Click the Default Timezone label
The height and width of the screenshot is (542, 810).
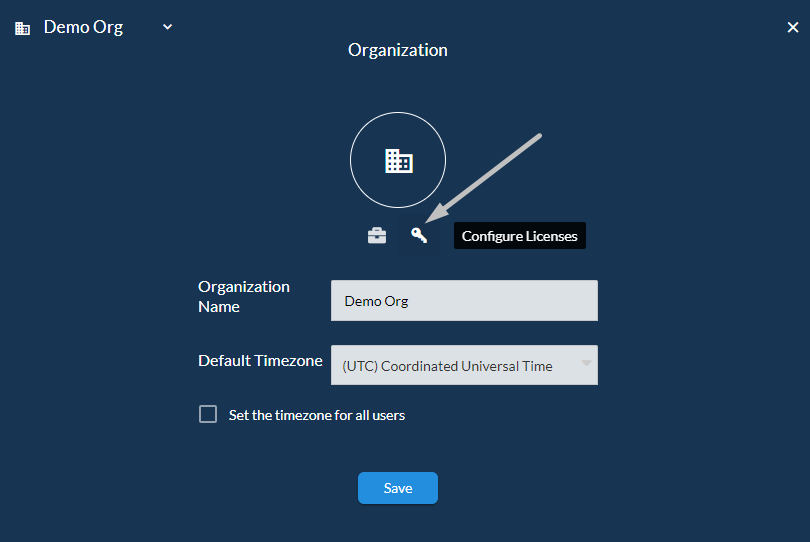(260, 361)
